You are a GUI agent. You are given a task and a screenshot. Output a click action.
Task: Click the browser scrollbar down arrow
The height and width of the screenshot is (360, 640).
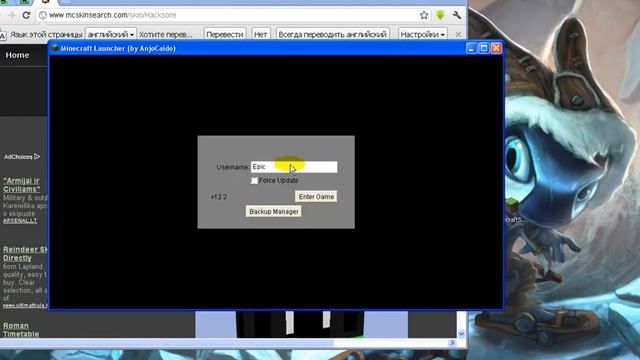(x=461, y=333)
